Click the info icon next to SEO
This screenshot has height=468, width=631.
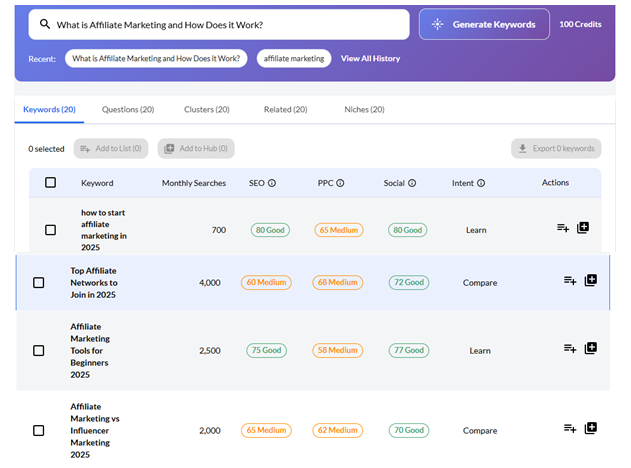pos(272,183)
